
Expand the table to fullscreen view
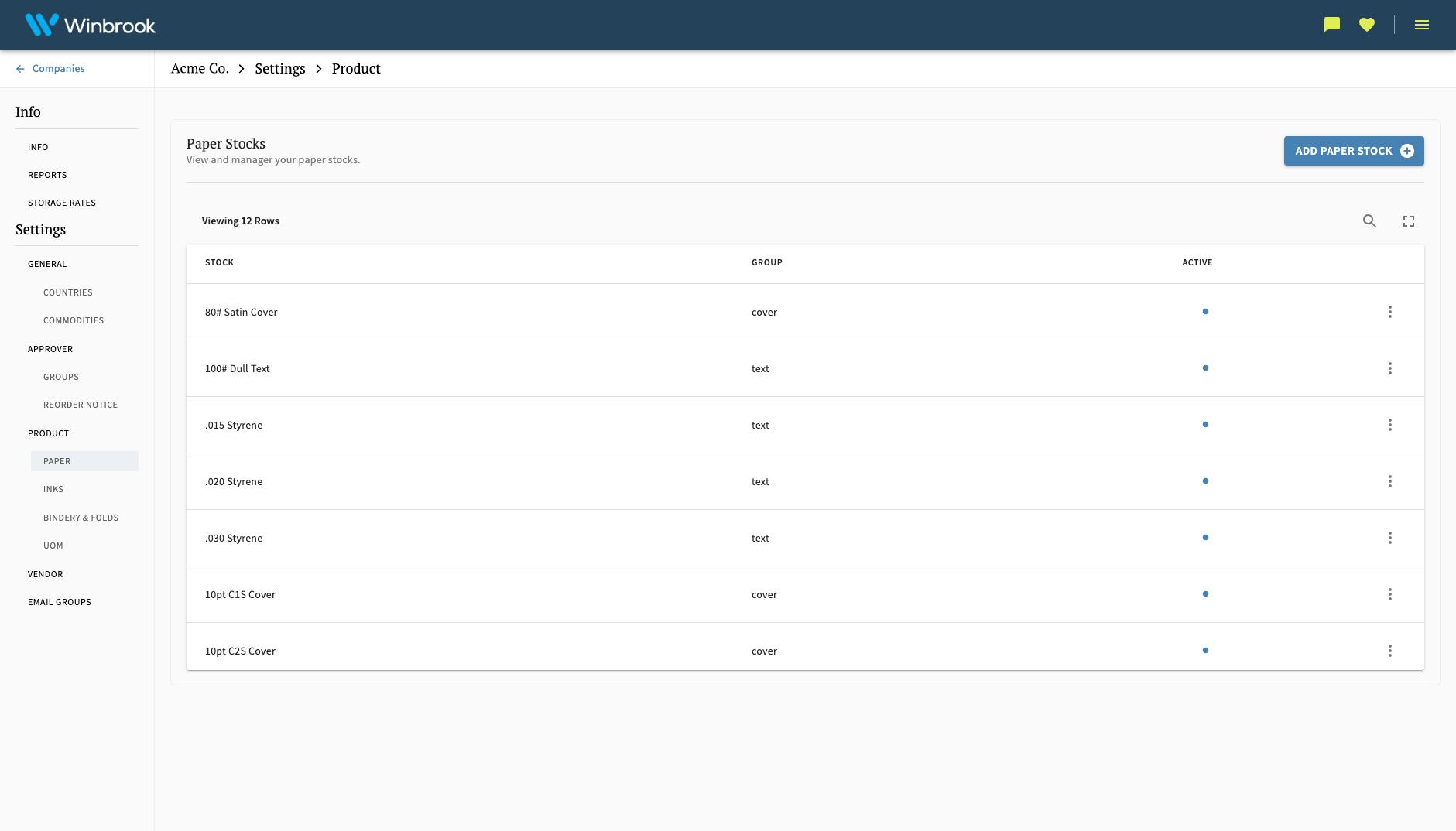coord(1409,221)
